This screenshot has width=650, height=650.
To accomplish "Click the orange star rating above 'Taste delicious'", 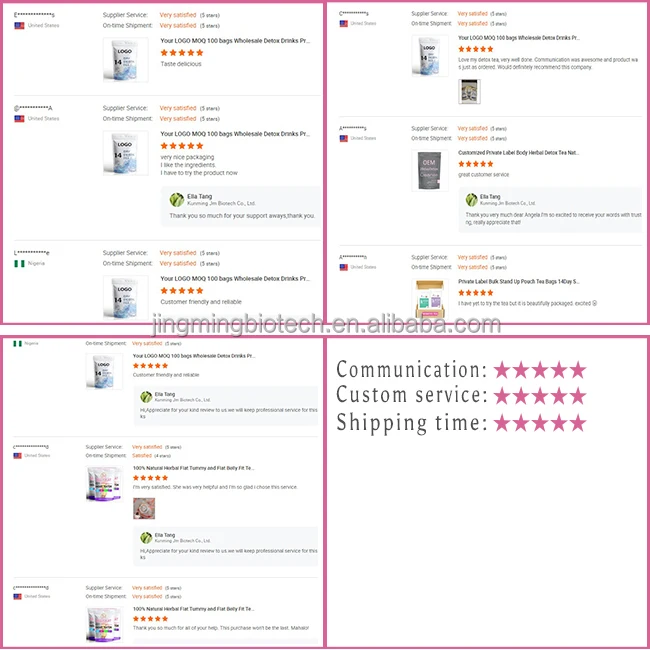I will click(182, 53).
